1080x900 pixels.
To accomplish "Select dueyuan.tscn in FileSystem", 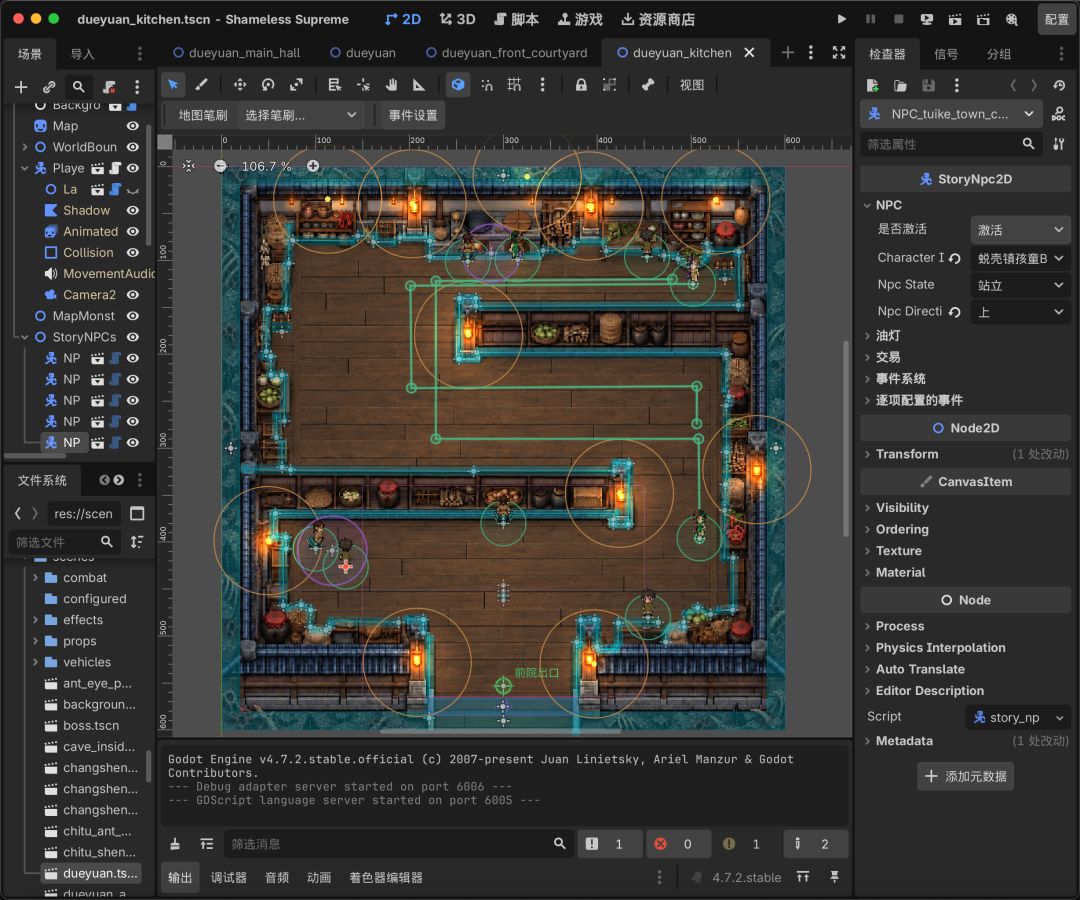I will [92, 873].
